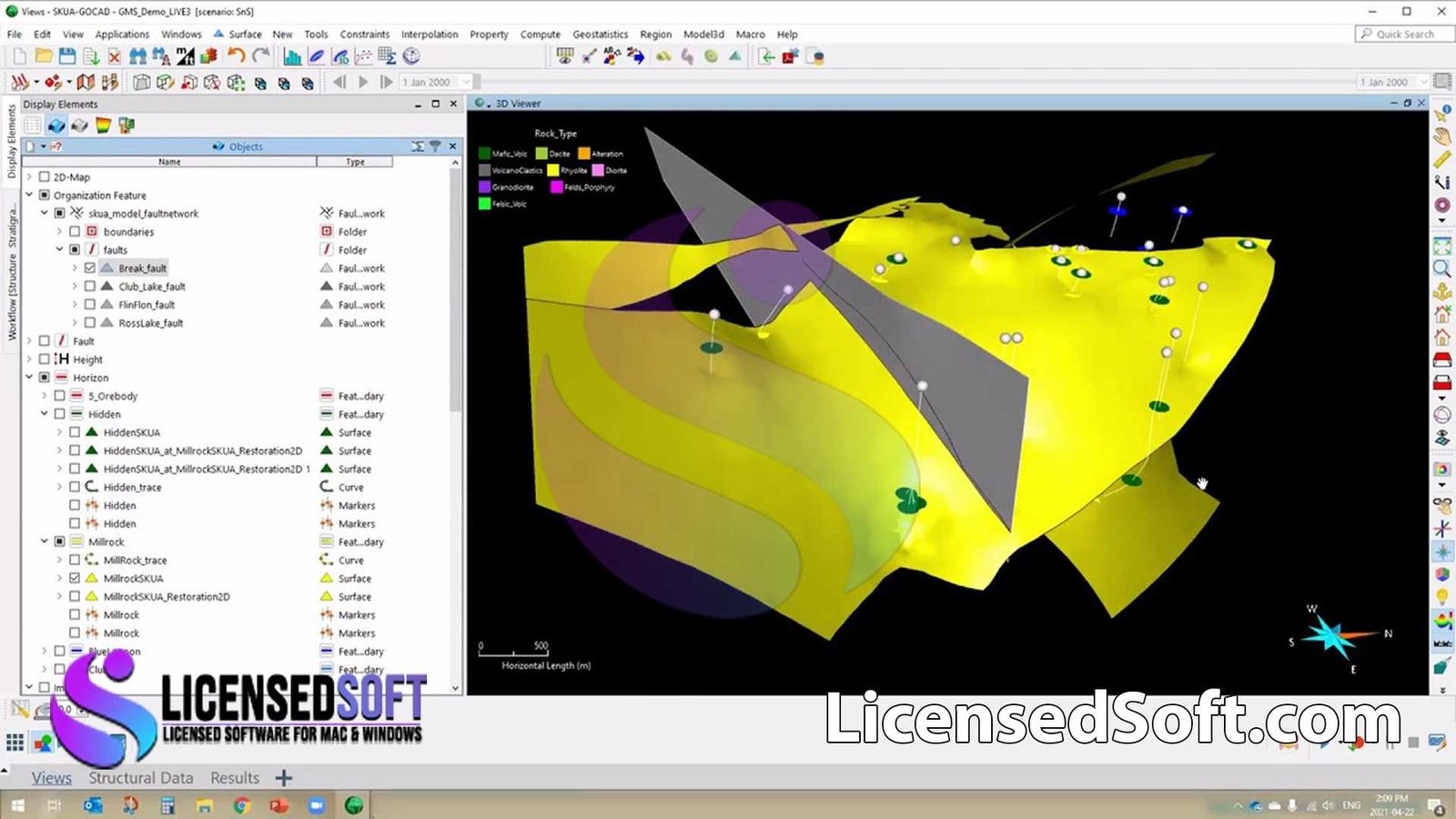Collapse the faults folder node
The height and width of the screenshot is (819, 1456).
[x=60, y=249]
